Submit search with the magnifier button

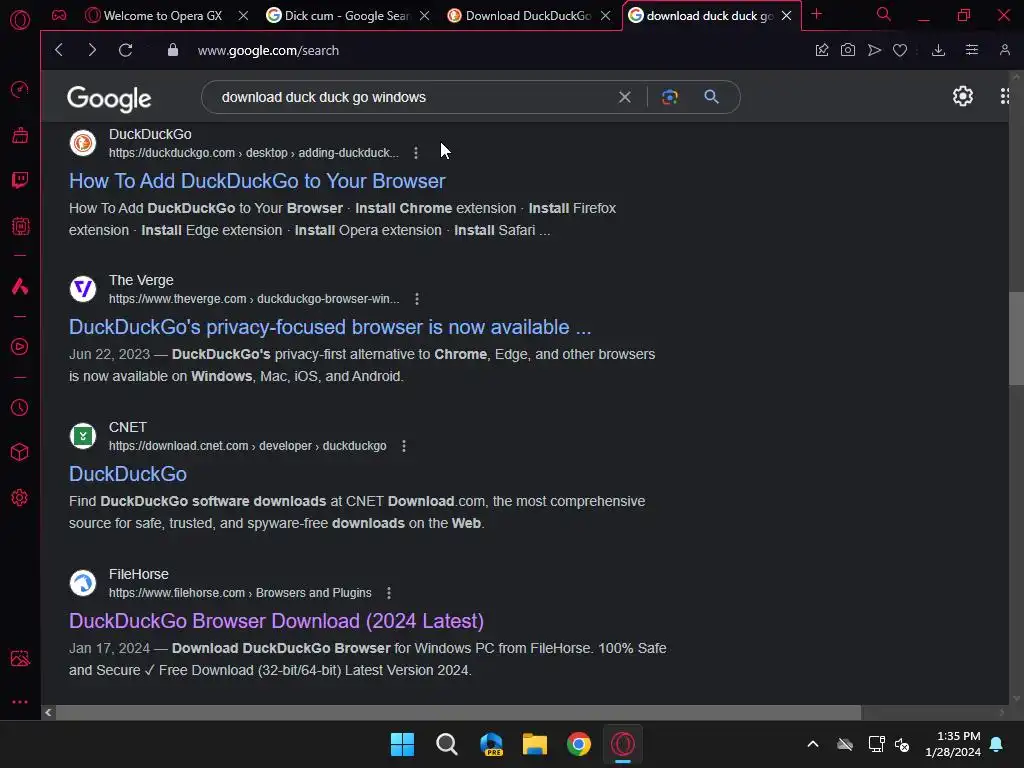[x=711, y=97]
